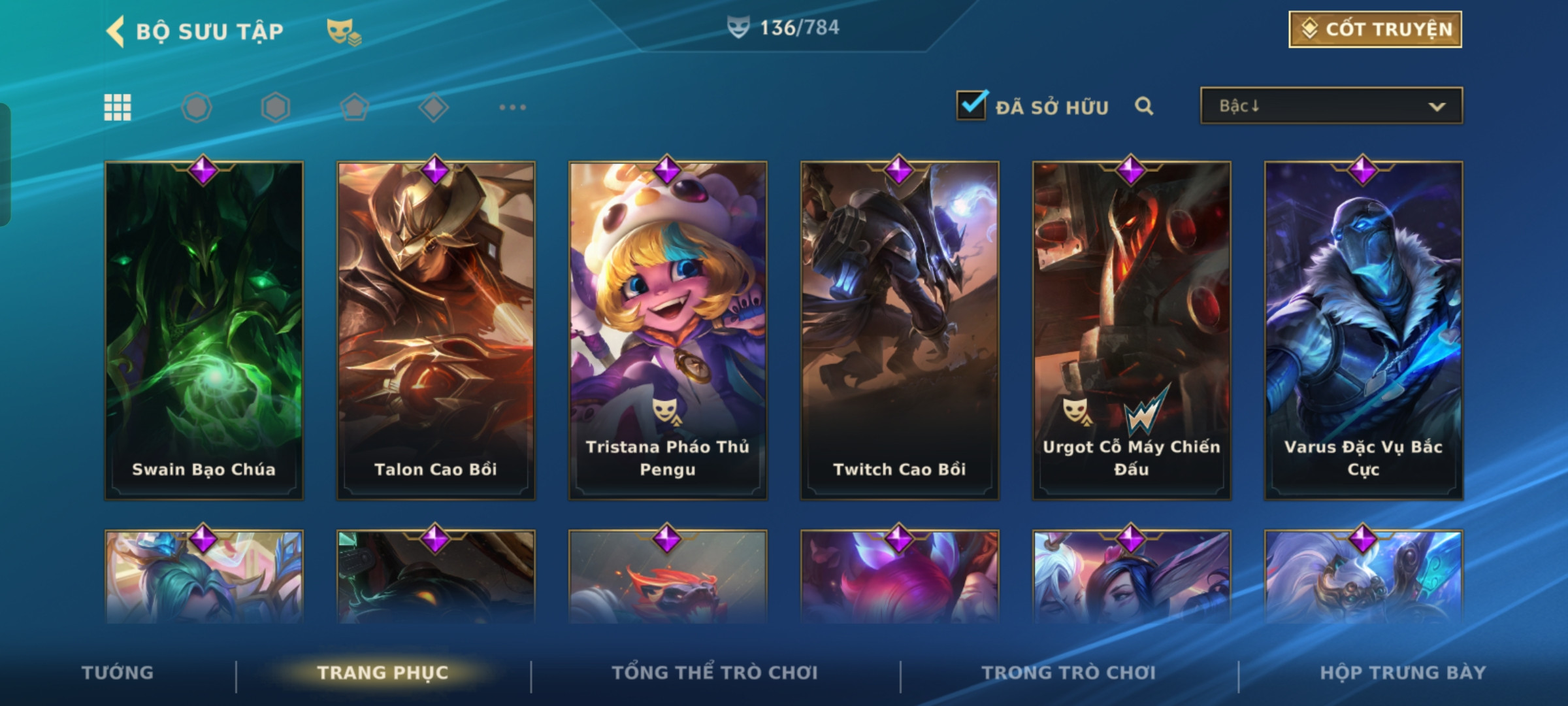The image size is (1568, 706).
Task: Open the Trong Trò Chơi tab
Action: coord(1069,673)
